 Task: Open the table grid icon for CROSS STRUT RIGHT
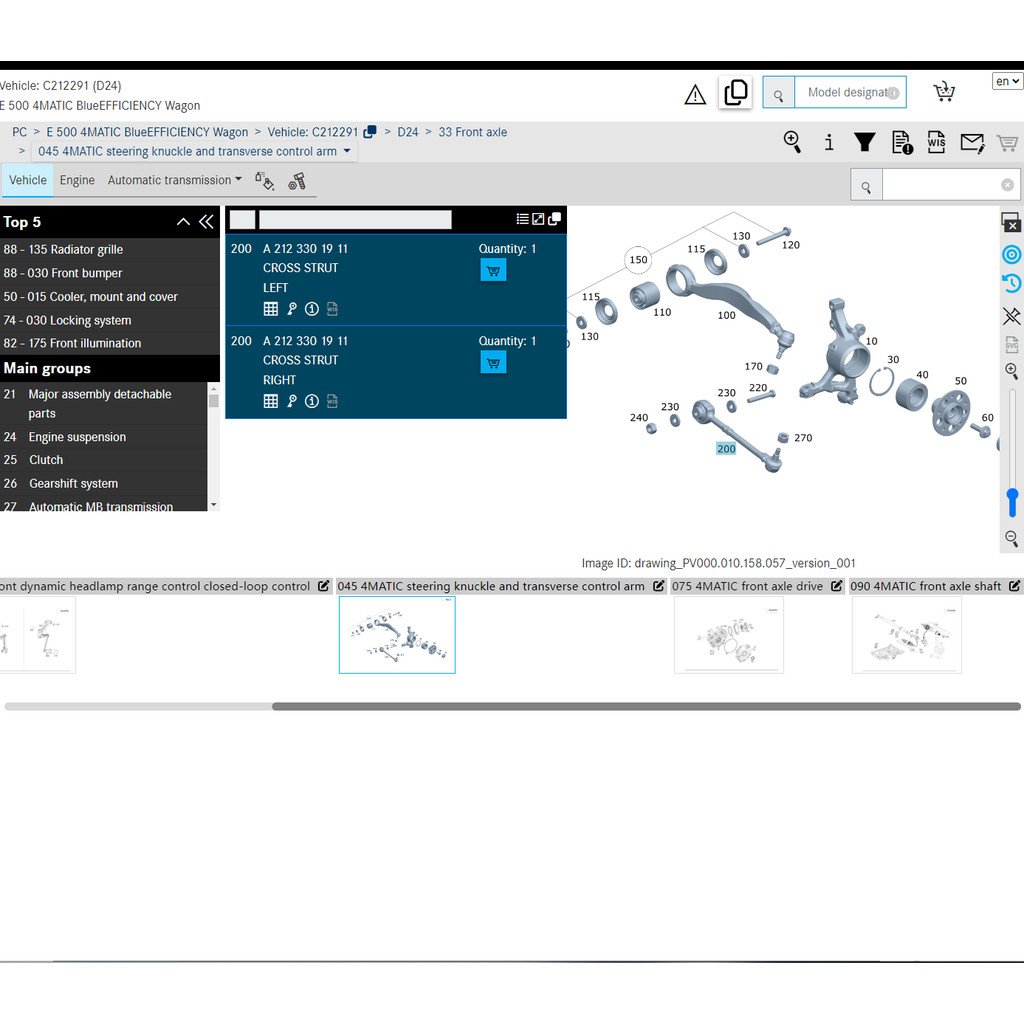pyautogui.click(x=271, y=401)
